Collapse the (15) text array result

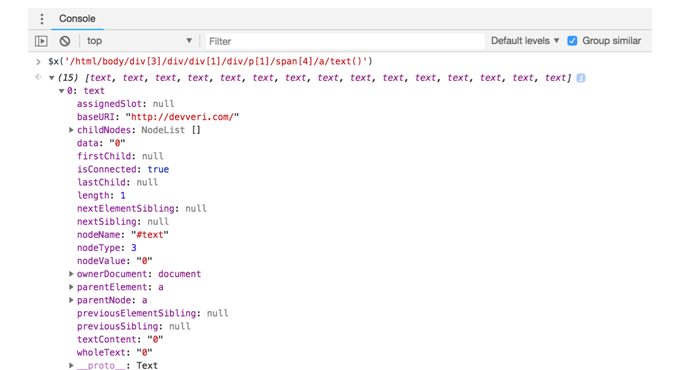tap(51, 78)
